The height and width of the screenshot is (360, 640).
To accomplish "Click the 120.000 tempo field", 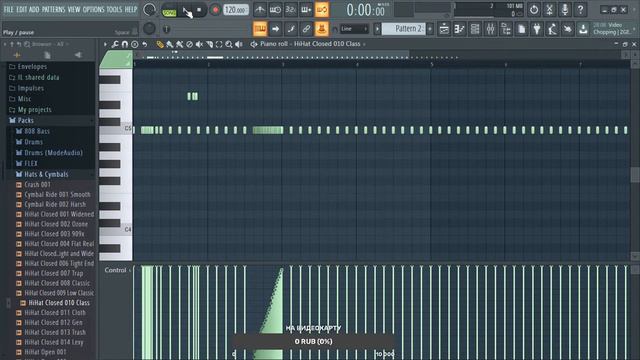I will [236, 9].
